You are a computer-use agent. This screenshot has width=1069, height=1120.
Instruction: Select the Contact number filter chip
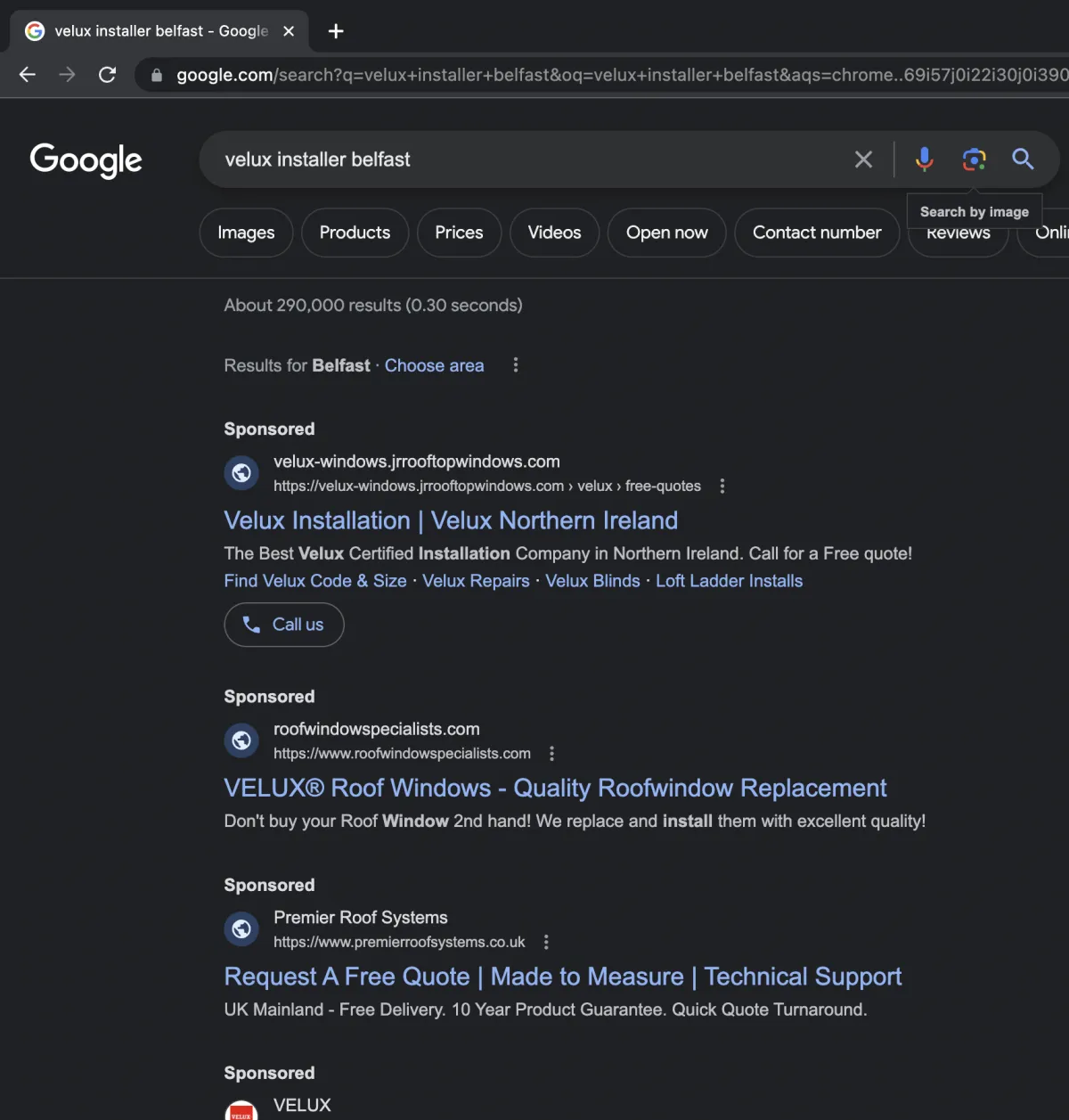coord(817,233)
